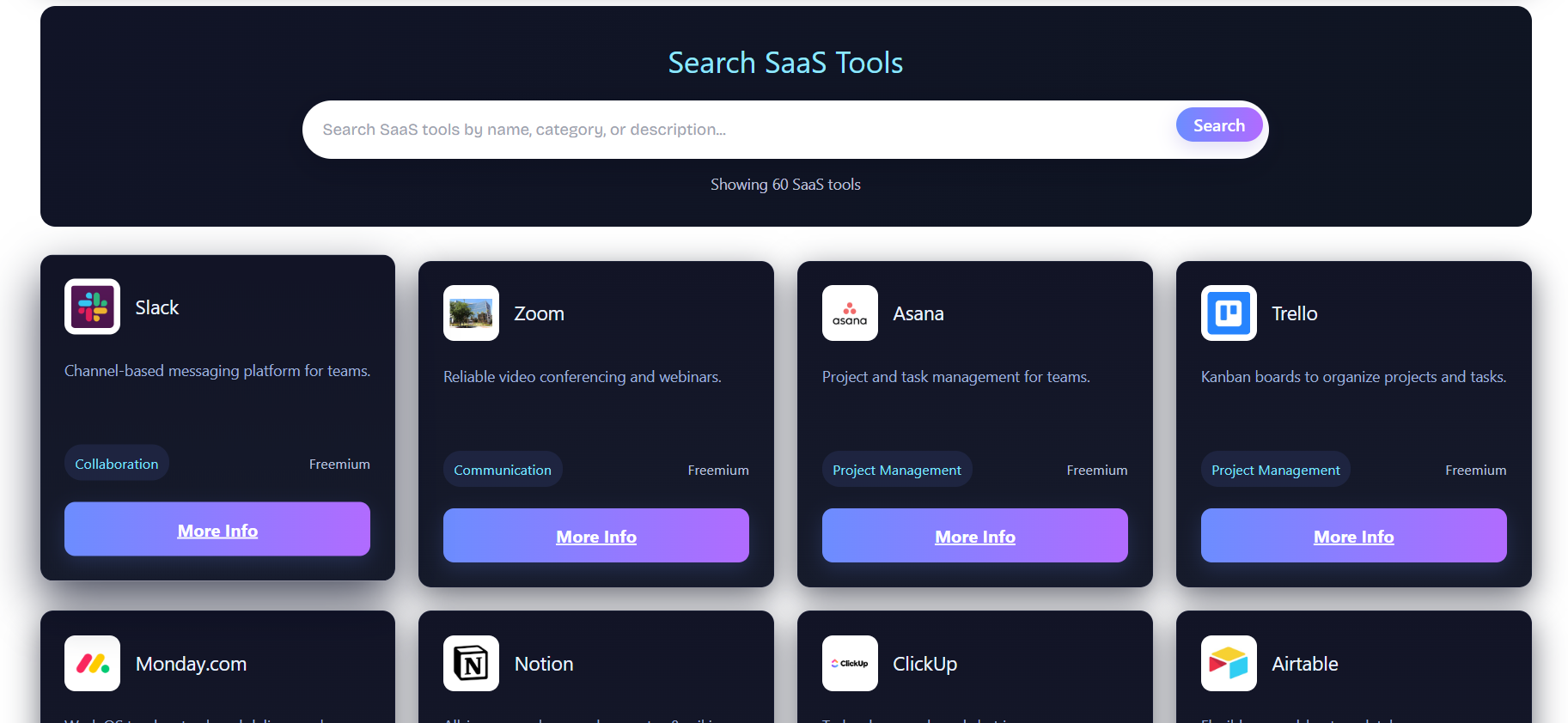
Task: Click the Asana card title
Action: click(918, 313)
